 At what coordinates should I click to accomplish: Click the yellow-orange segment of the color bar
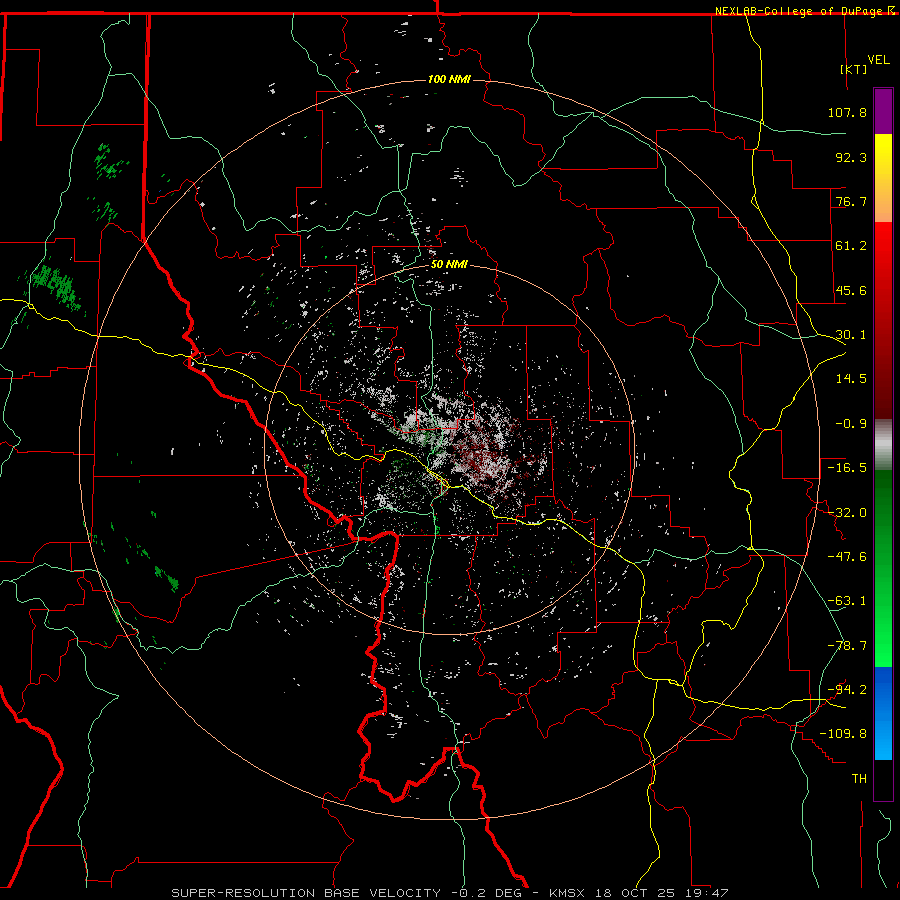tap(883, 178)
